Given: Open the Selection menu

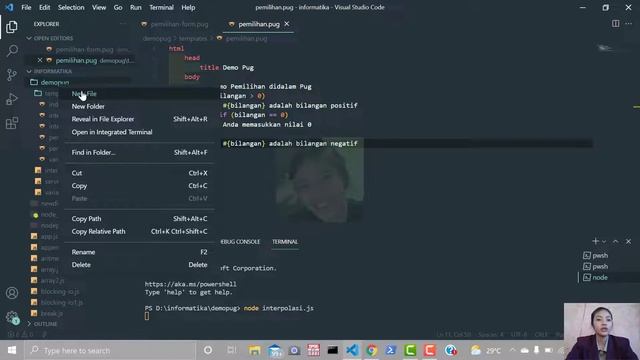Looking at the screenshot, I should coord(71,7).
